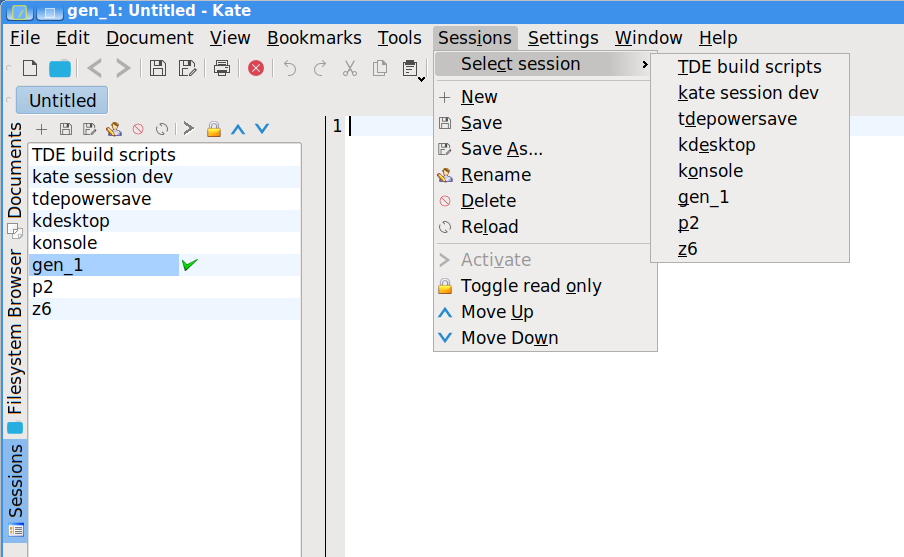Click the Paste clipboard toolbar icon
This screenshot has height=557, width=904.
click(x=410, y=69)
